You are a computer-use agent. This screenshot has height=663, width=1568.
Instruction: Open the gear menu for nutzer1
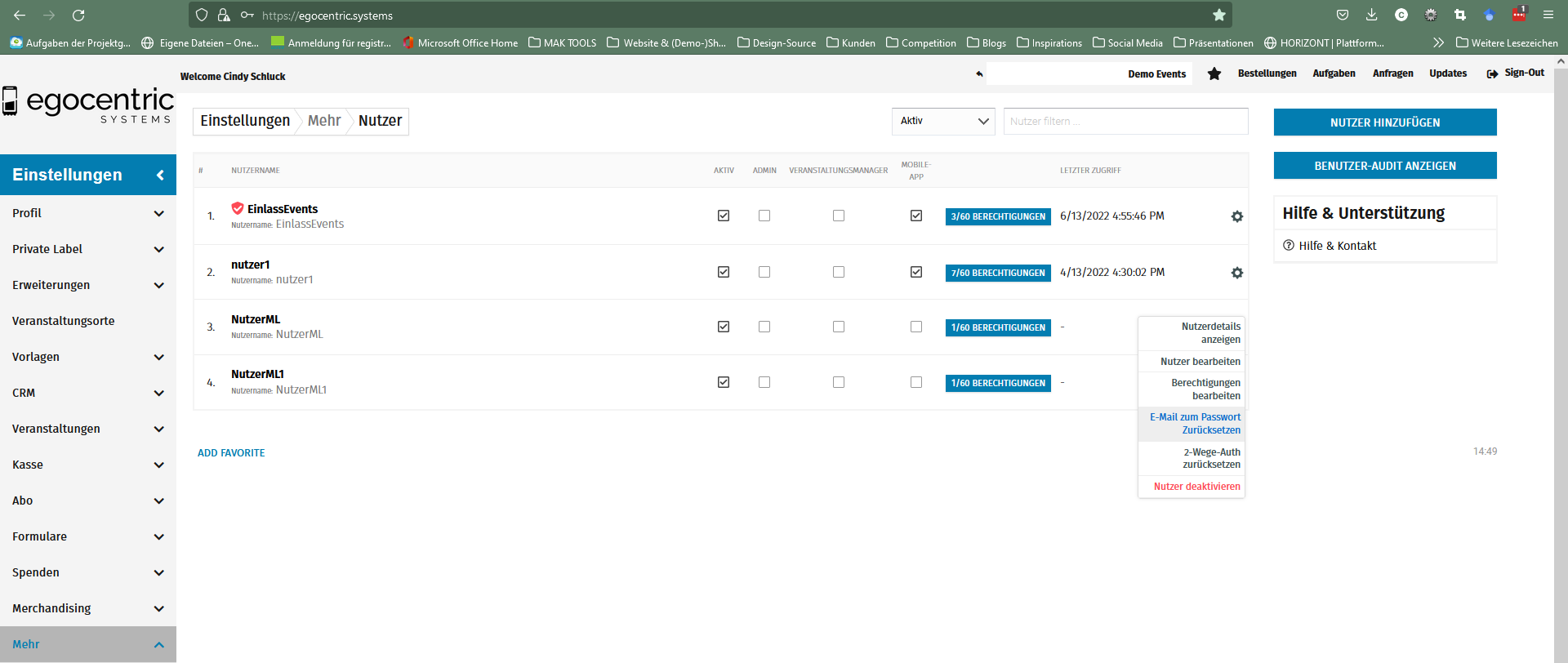pyautogui.click(x=1236, y=273)
